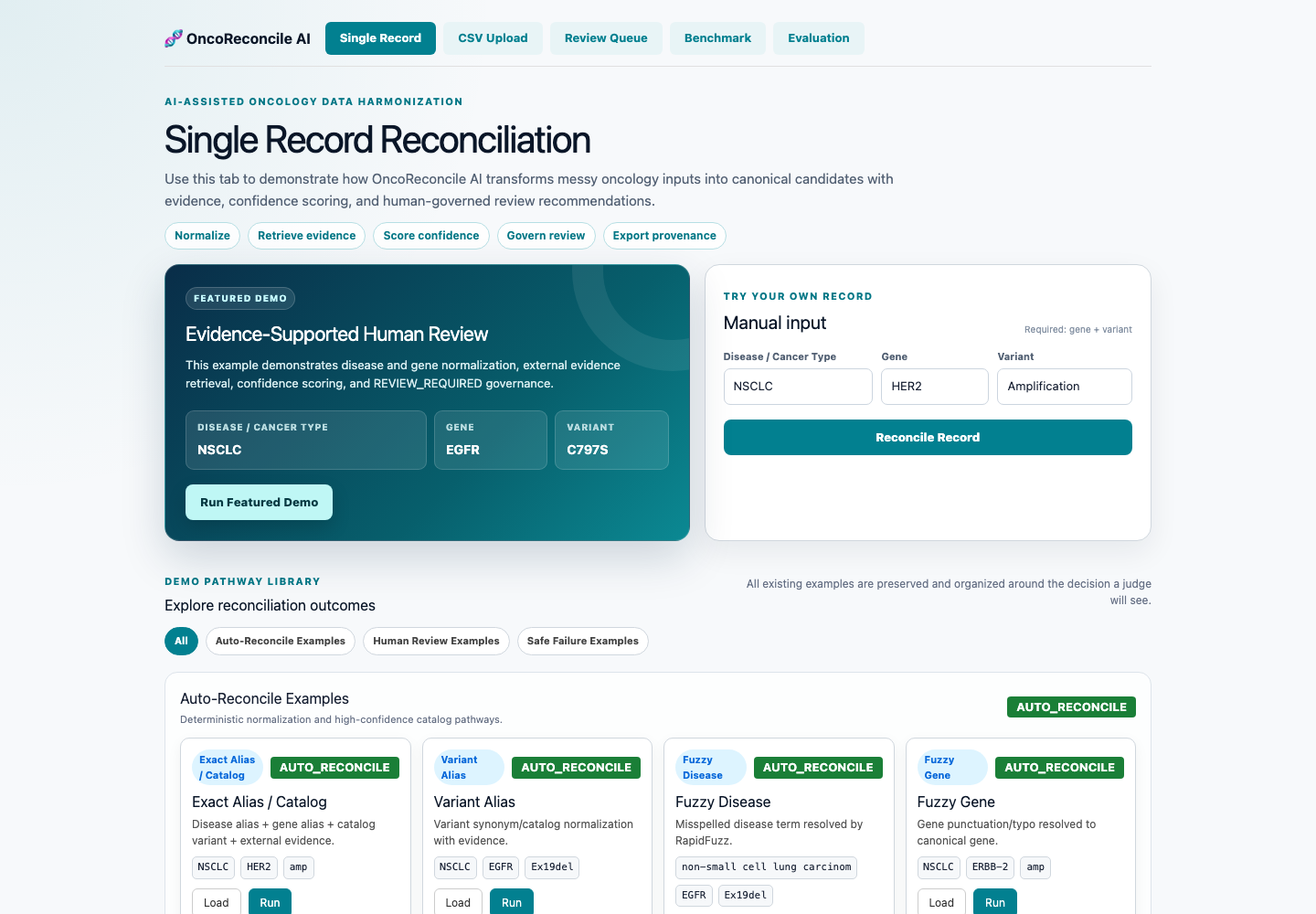Image resolution: width=1316 pixels, height=914 pixels.
Task: Click the Ex19del chip in Fuzzy Disease card
Action: (746, 896)
